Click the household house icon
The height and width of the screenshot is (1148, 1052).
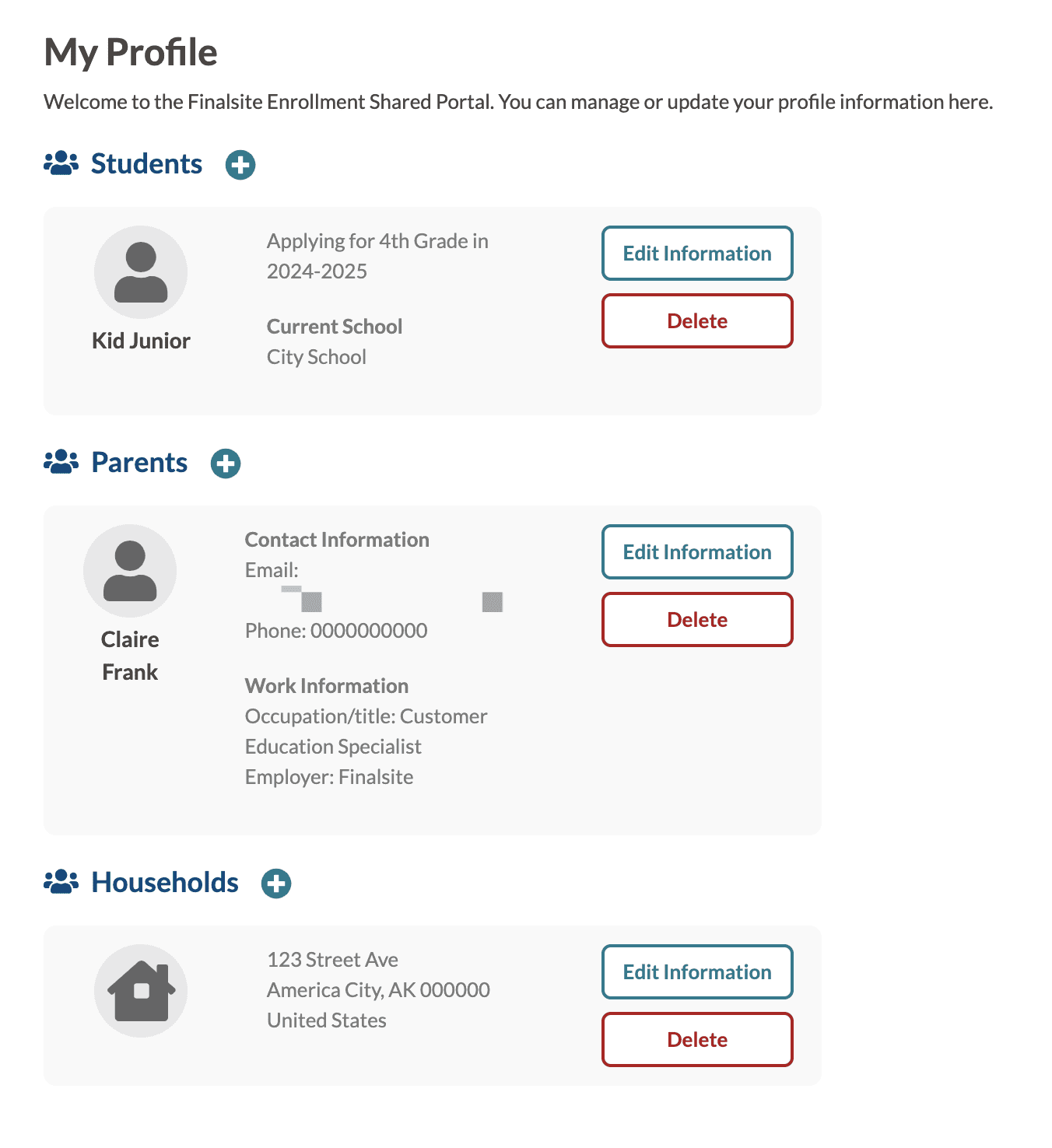pyautogui.click(x=141, y=990)
